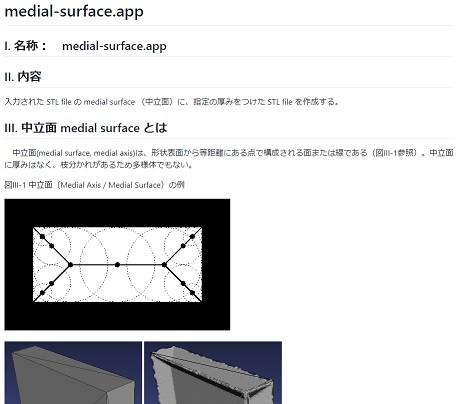Click the III. 中立面 medial surface とは heading
This screenshot has width=466, height=404.
[86, 128]
